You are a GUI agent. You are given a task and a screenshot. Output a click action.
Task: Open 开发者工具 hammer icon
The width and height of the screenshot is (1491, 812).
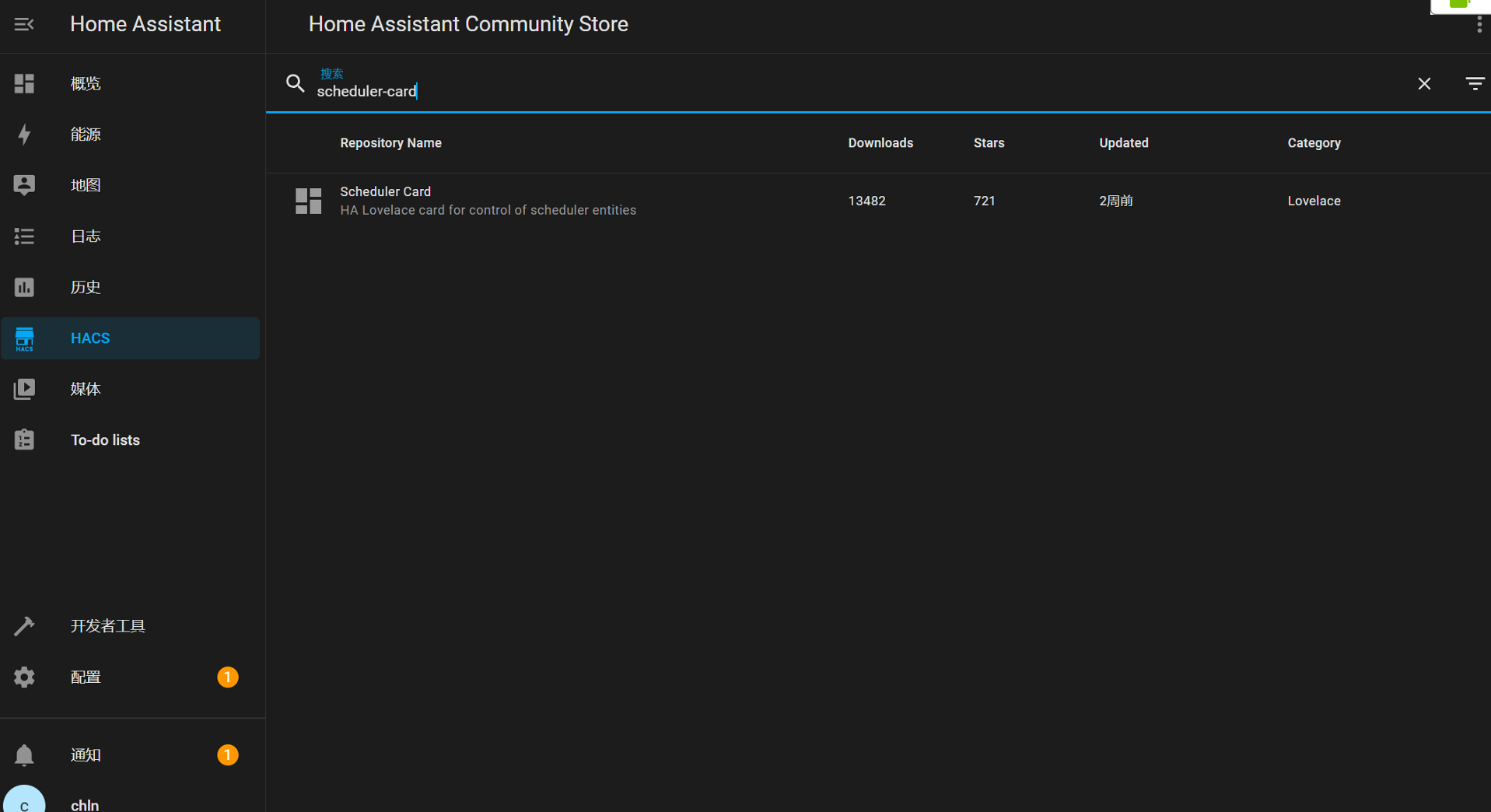tap(24, 626)
